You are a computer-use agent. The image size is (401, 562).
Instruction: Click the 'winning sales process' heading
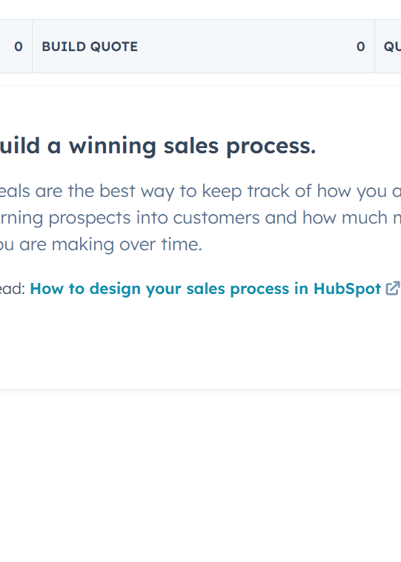coord(158,146)
